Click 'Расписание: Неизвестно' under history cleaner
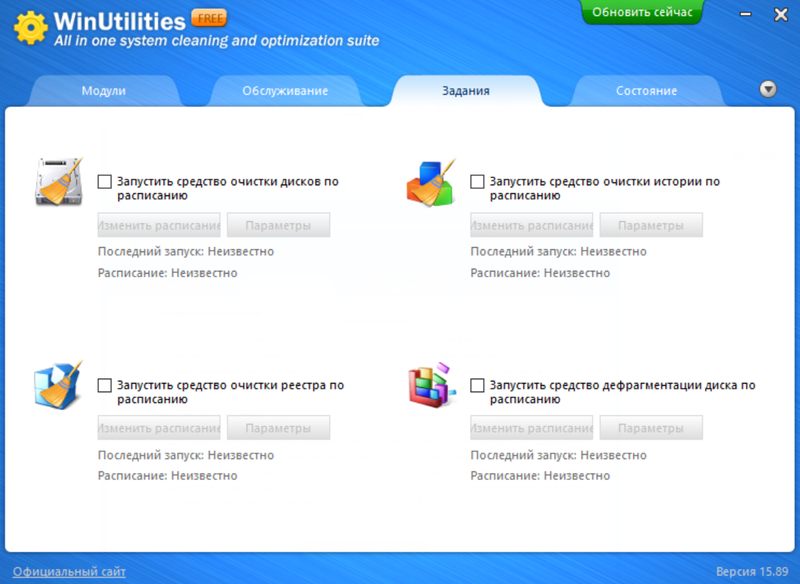This screenshot has width=800, height=584. tap(540, 273)
